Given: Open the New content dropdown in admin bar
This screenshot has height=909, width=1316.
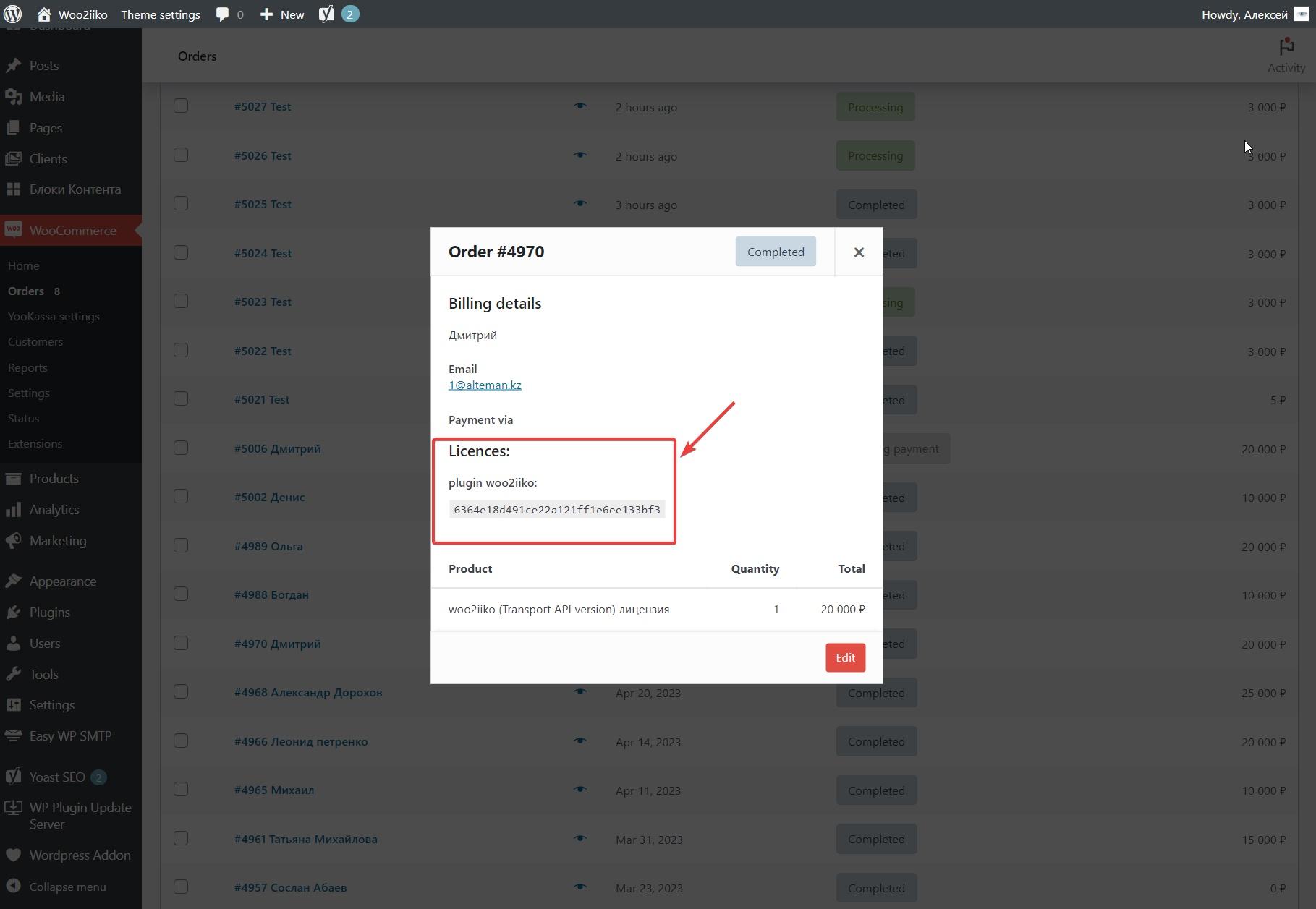Looking at the screenshot, I should 282,14.
